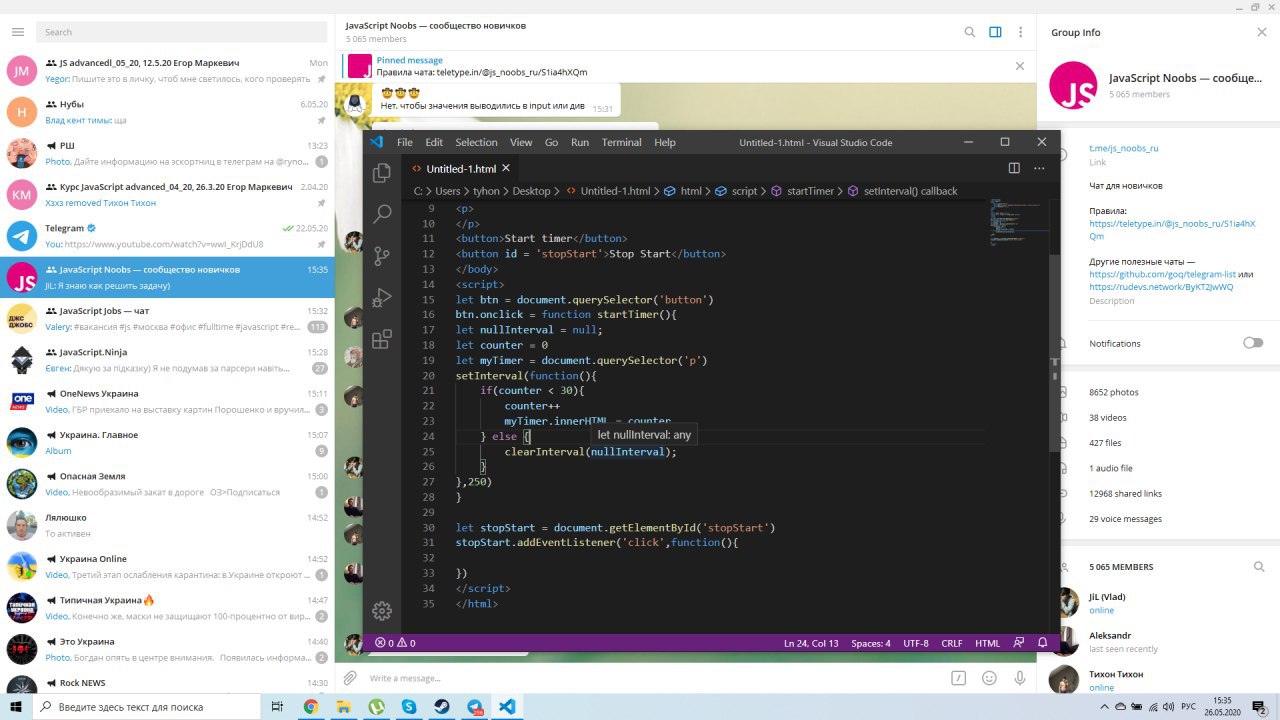Screen dimensions: 1280x720
Task: Attach a file in Telegram message box
Action: pos(350,678)
